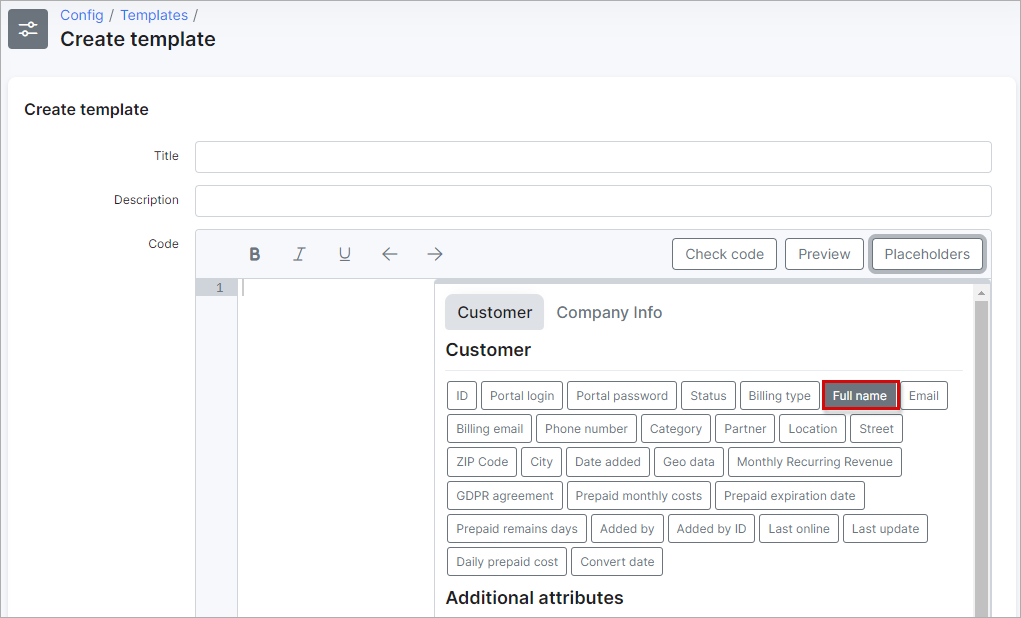
Task: Click the Title input field
Action: (593, 157)
